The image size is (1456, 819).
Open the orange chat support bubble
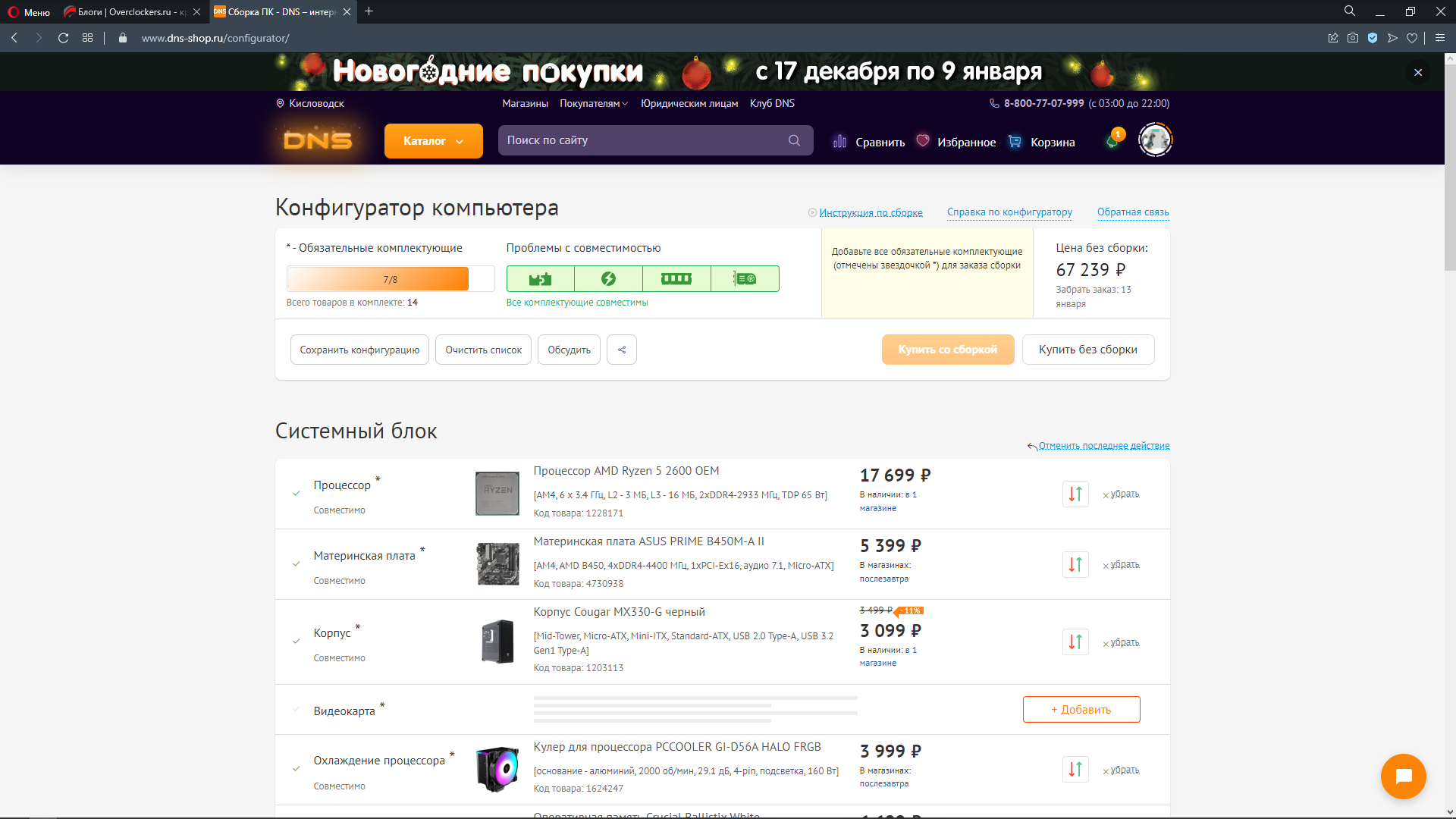point(1403,777)
